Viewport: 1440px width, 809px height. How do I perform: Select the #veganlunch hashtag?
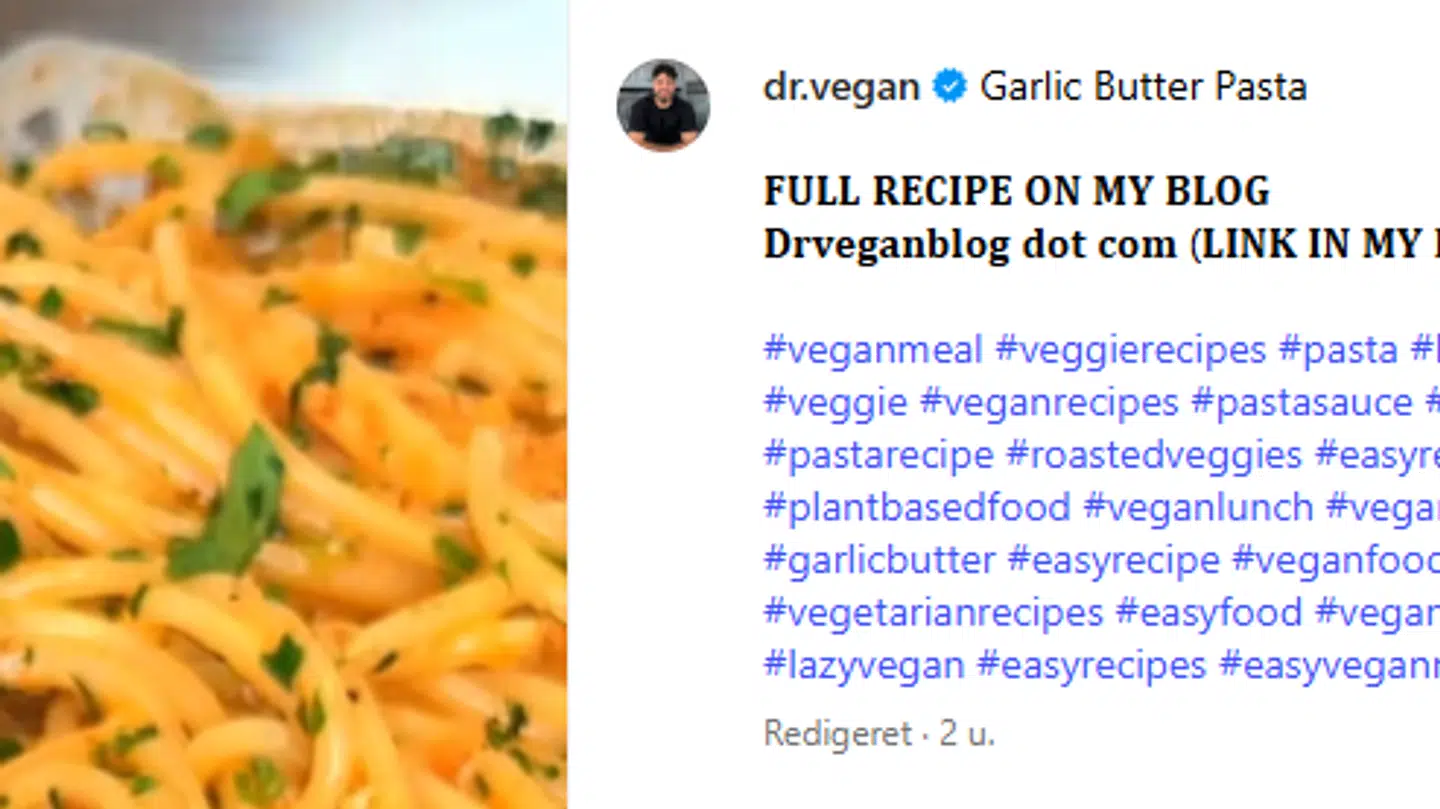point(1198,507)
